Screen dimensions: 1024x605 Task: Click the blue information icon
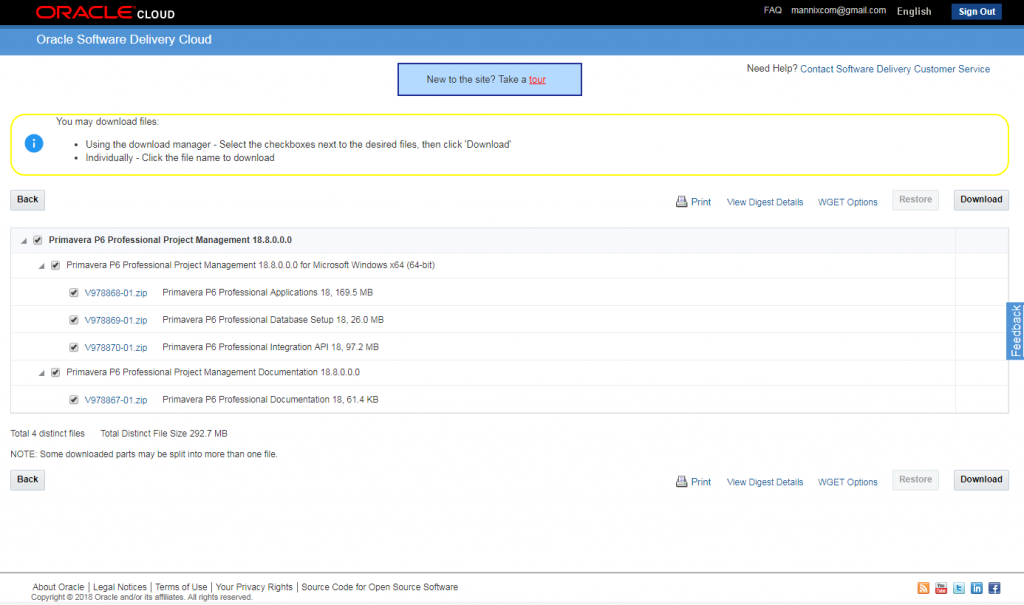point(34,143)
